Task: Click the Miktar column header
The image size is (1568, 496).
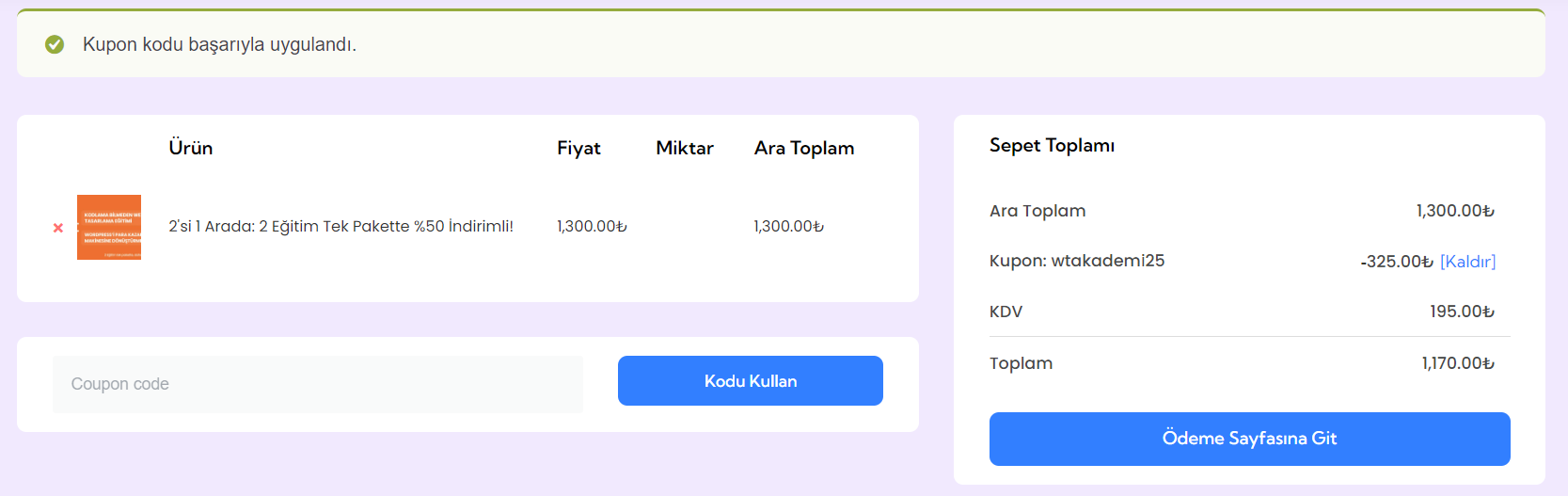Action: tap(685, 148)
